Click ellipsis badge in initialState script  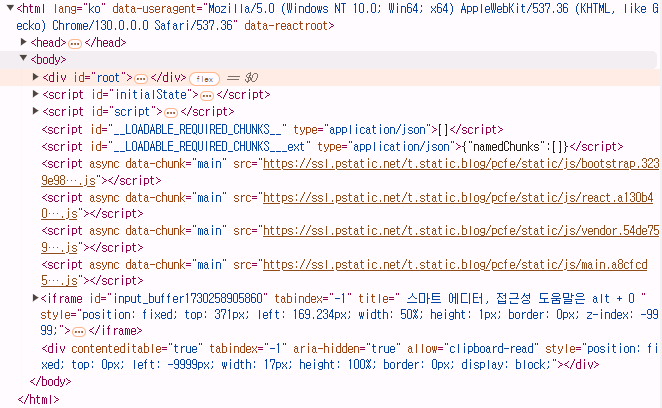tap(207, 96)
